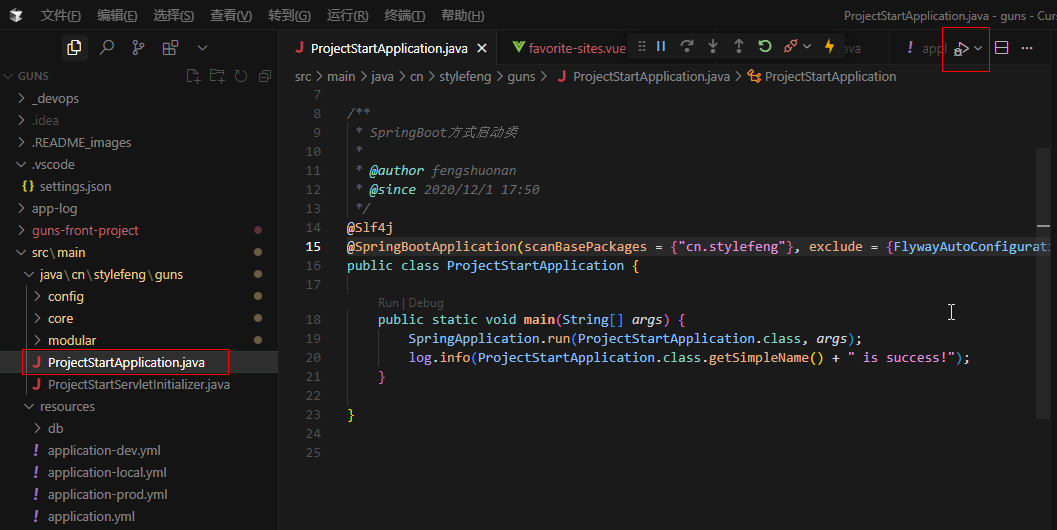The height and width of the screenshot is (530, 1057).
Task: Click the debug Step Over button
Action: (x=687, y=46)
